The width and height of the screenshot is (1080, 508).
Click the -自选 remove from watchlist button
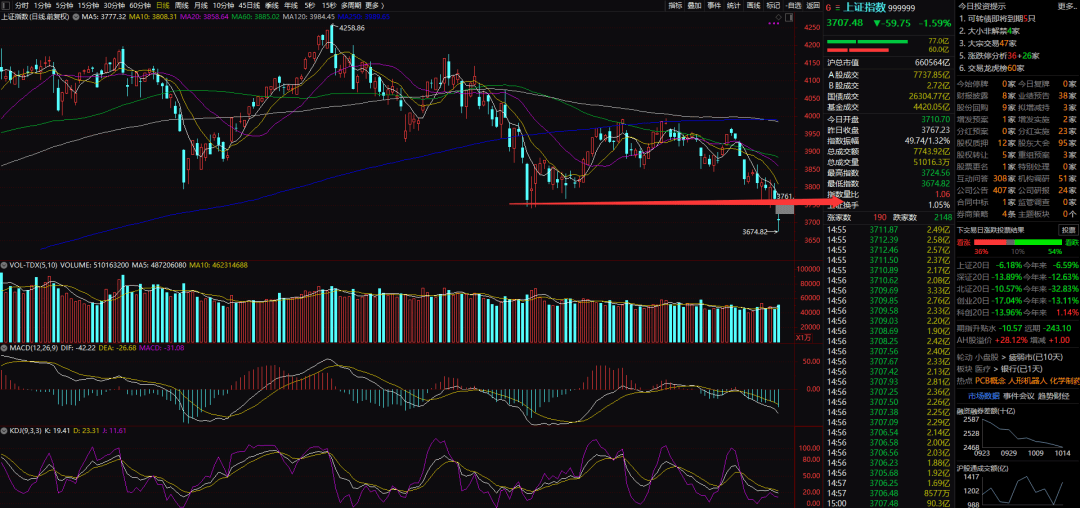(793, 6)
